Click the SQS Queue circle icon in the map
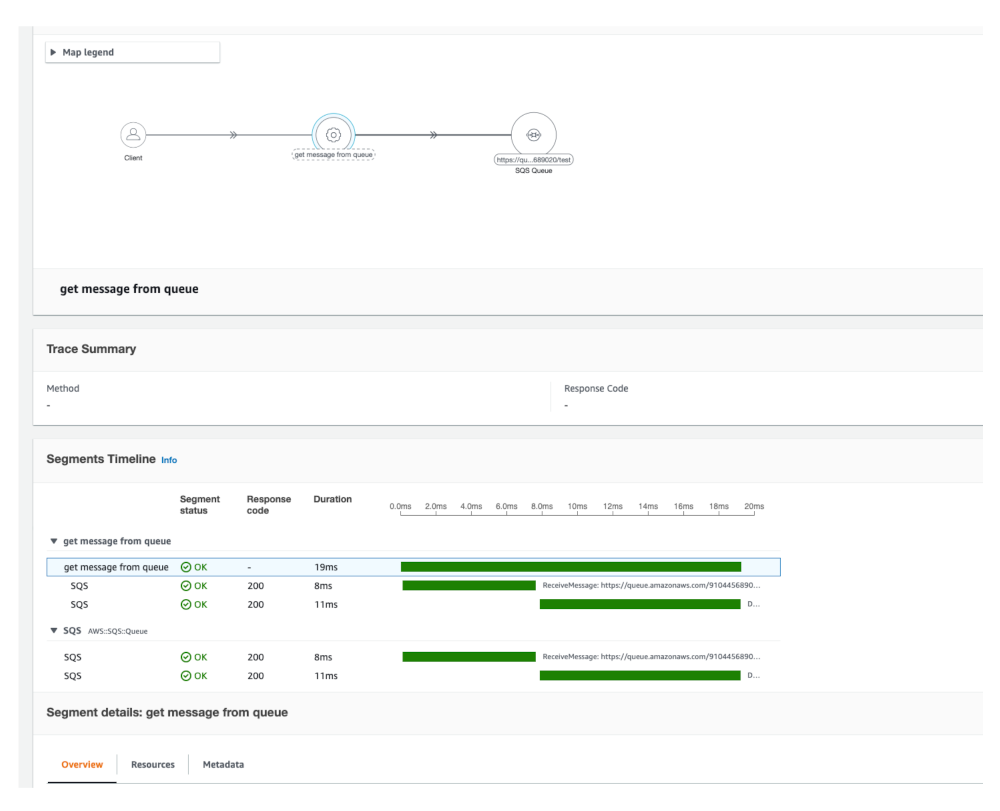 pyautogui.click(x=533, y=132)
